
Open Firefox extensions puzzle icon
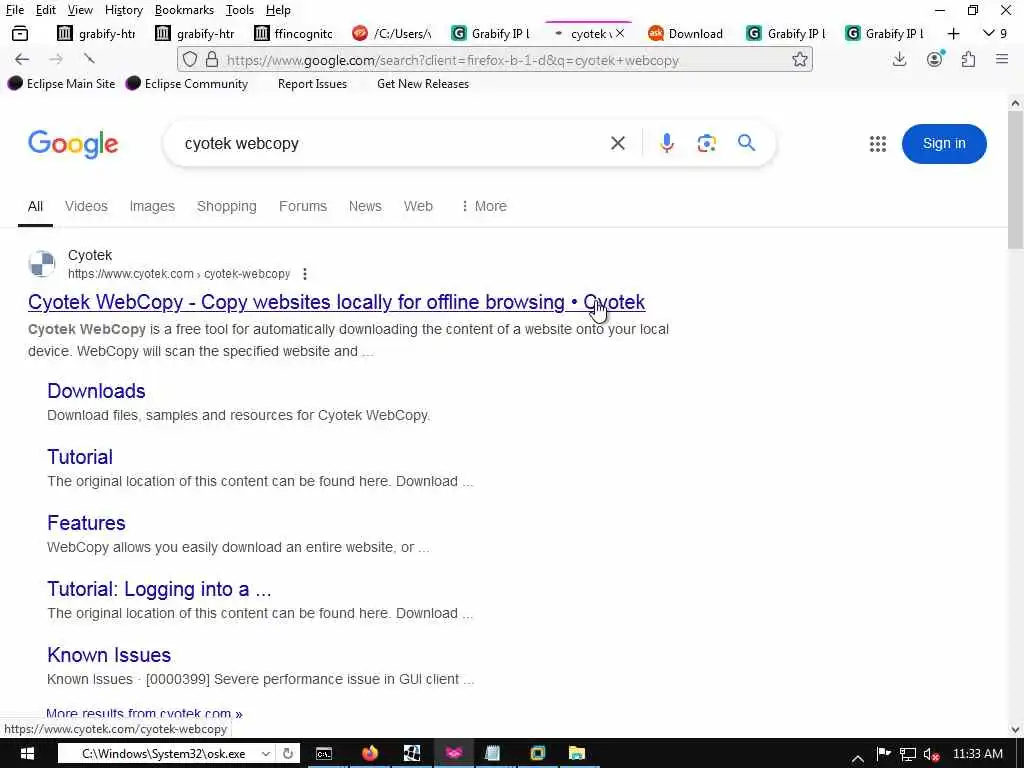click(968, 59)
